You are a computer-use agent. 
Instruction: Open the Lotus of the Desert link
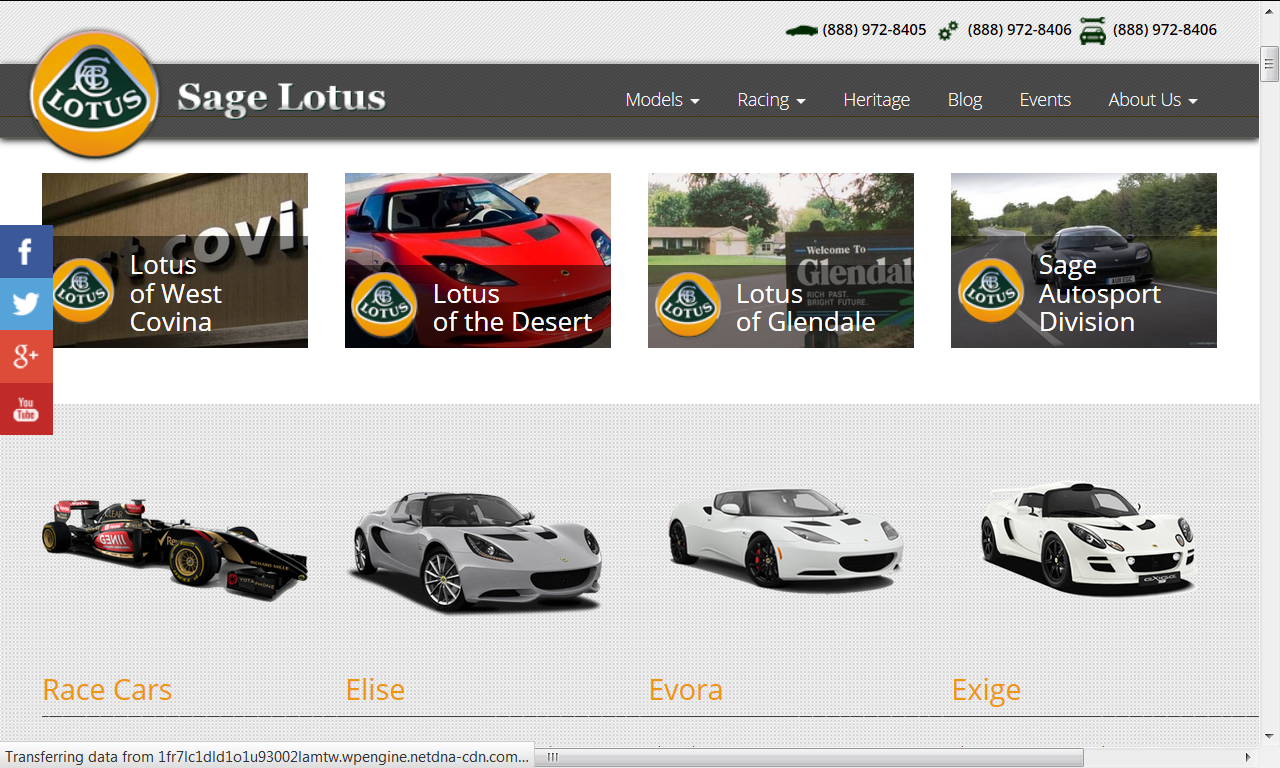click(513, 308)
